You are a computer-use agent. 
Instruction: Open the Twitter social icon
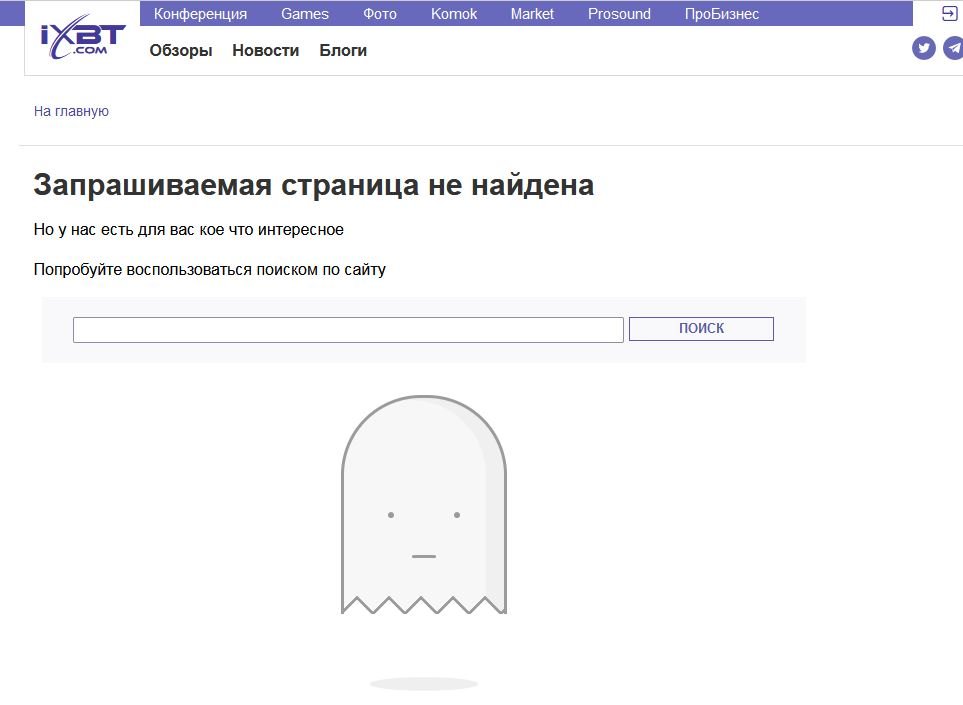coord(923,48)
